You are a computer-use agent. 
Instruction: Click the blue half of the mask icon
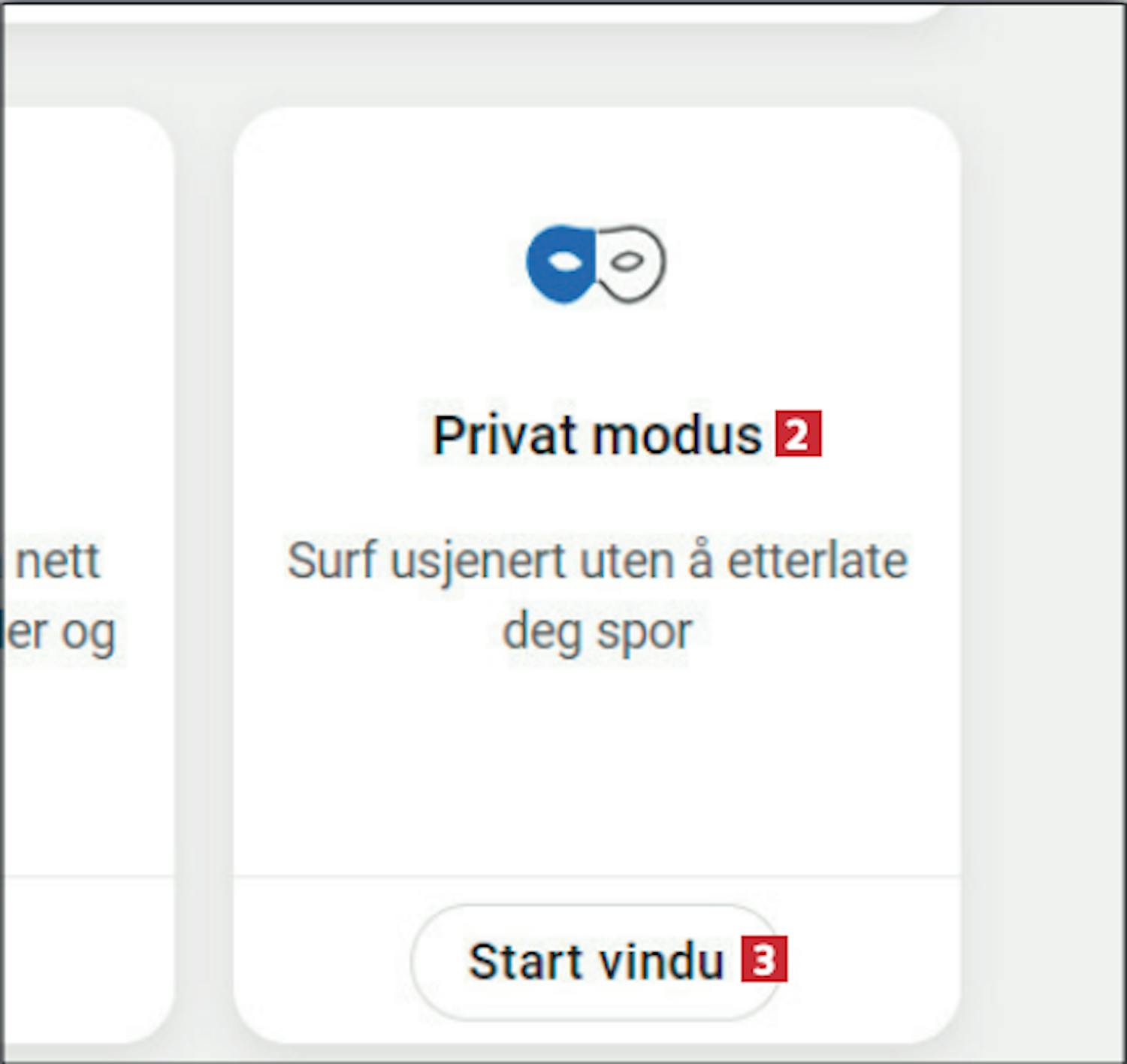(x=560, y=264)
